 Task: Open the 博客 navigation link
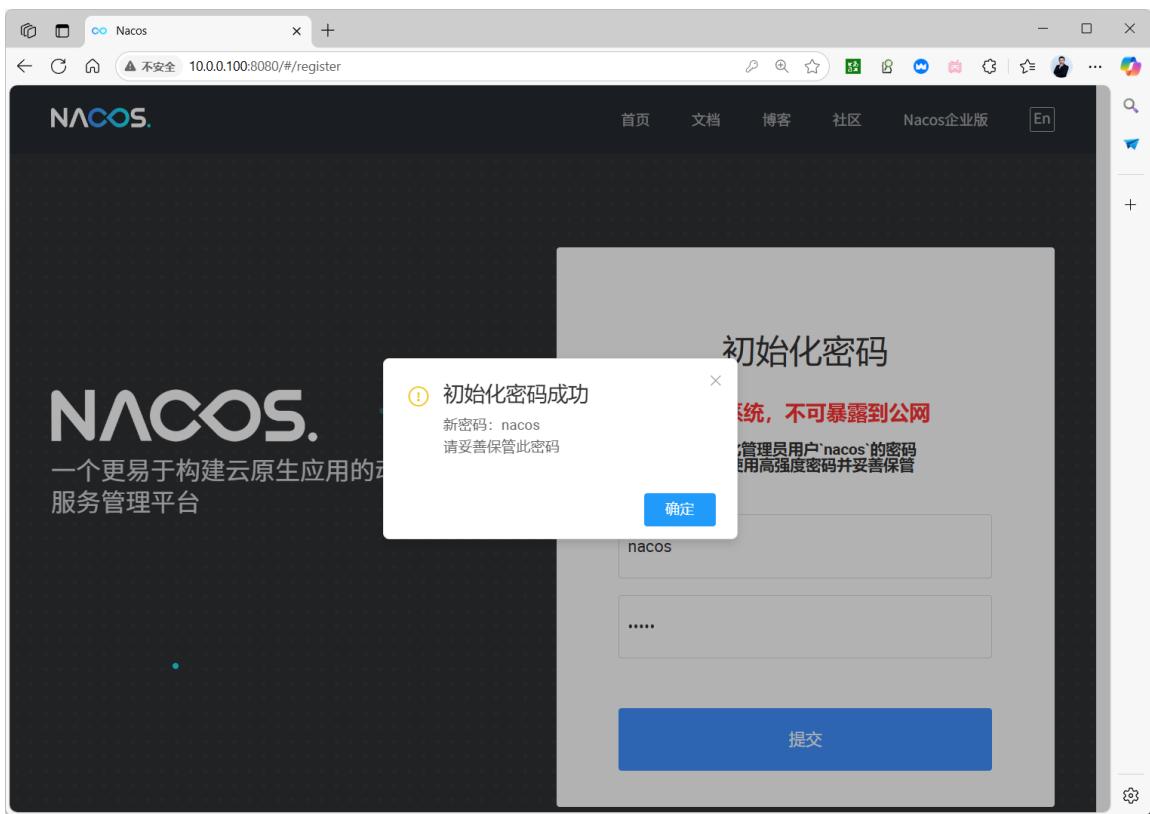click(776, 120)
